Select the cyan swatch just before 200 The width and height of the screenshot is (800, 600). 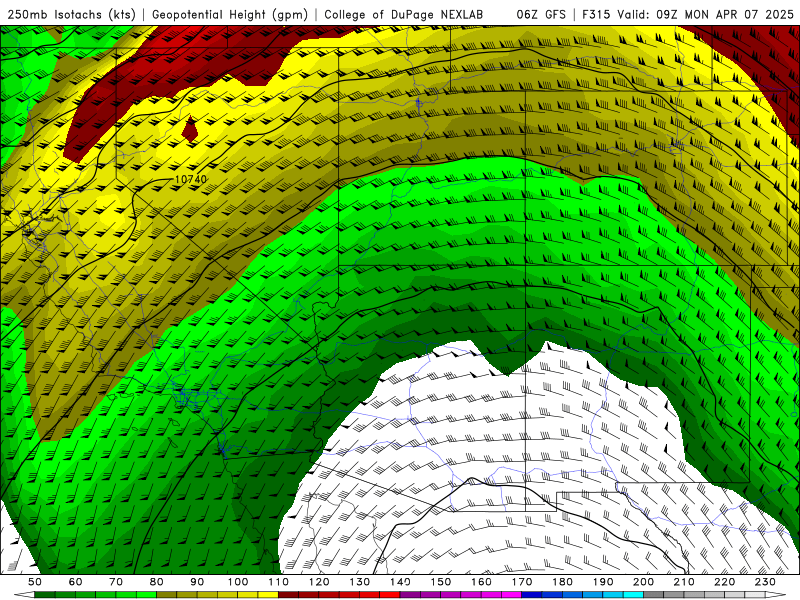coord(633,595)
